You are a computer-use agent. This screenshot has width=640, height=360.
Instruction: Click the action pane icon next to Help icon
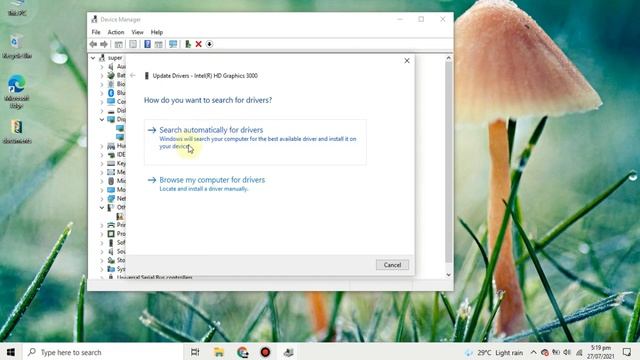[x=158, y=44]
